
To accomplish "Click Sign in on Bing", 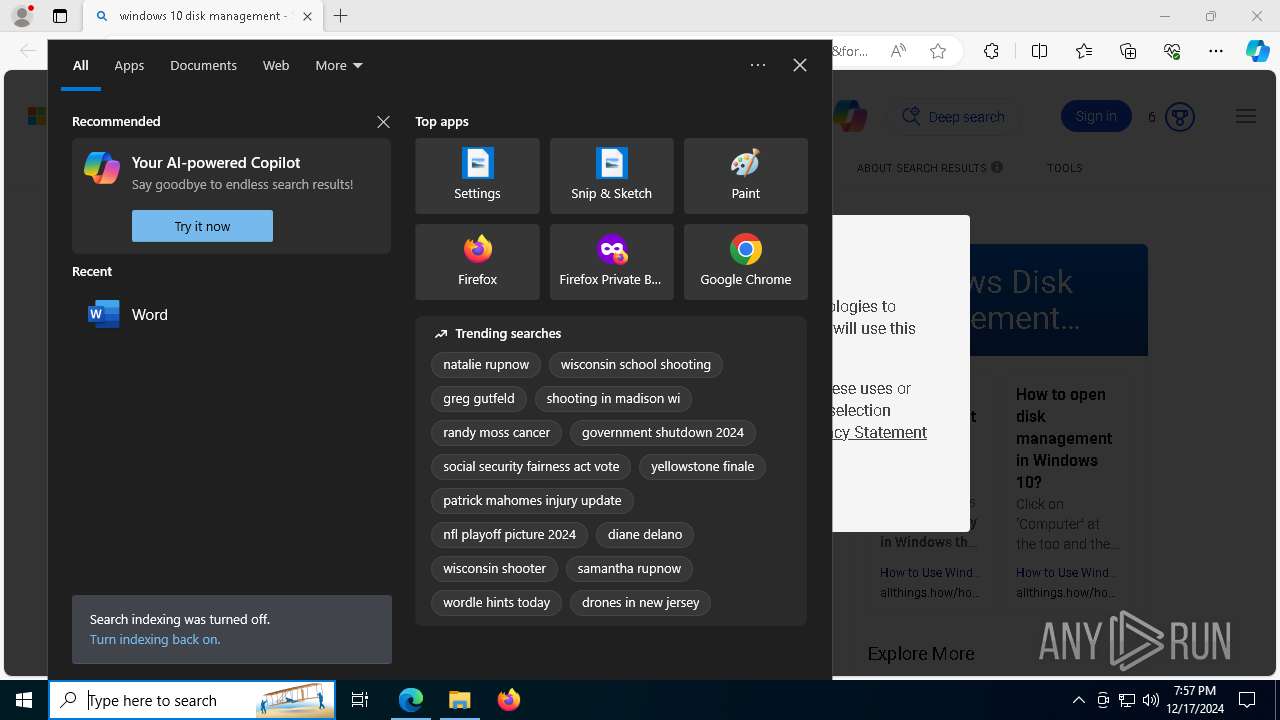I will [x=1096, y=117].
